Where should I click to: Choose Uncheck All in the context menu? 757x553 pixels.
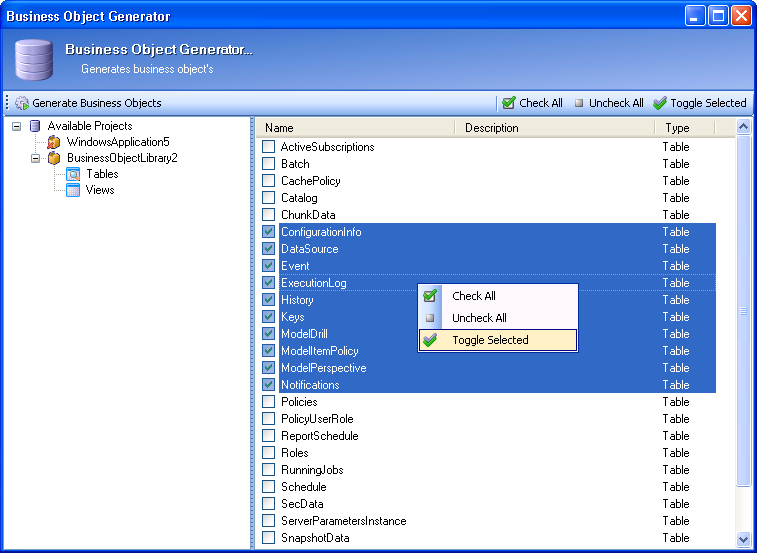498,318
